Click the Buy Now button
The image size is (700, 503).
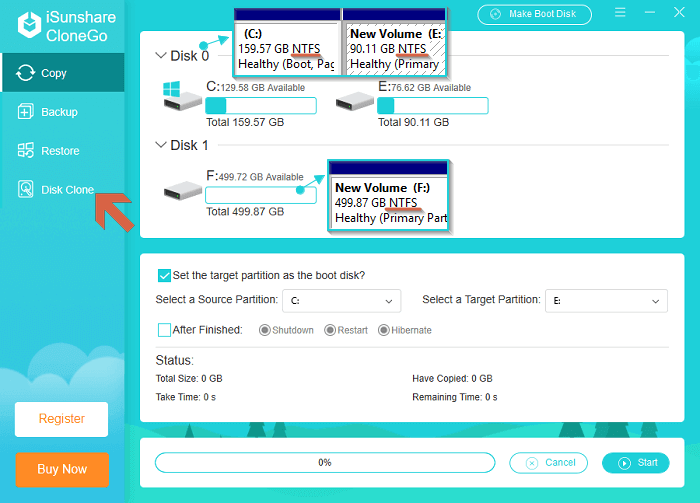point(62,470)
